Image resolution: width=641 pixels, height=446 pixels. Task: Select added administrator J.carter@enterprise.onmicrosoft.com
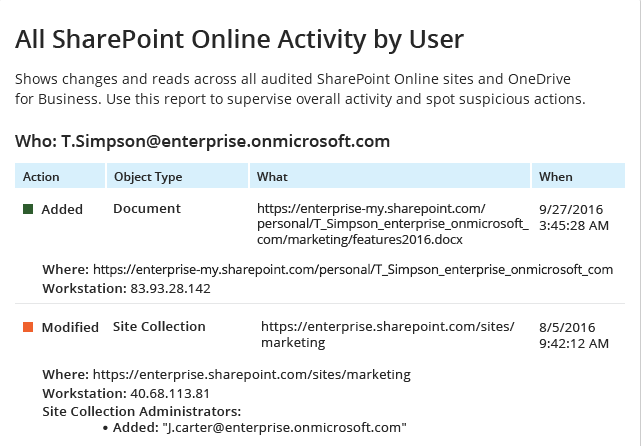pyautogui.click(x=285, y=428)
